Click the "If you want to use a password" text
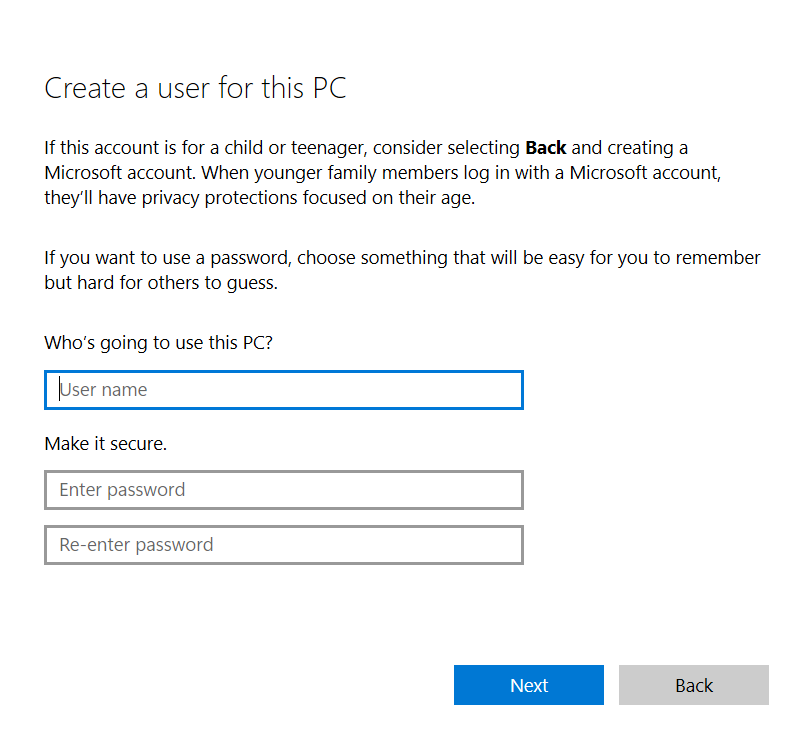This screenshot has height=733, width=811. click(x=167, y=258)
